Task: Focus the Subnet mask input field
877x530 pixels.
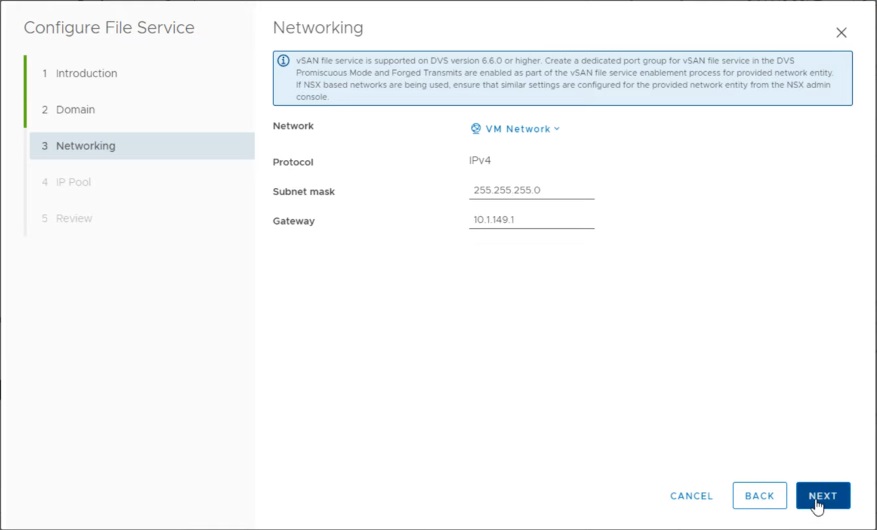Action: 531,190
